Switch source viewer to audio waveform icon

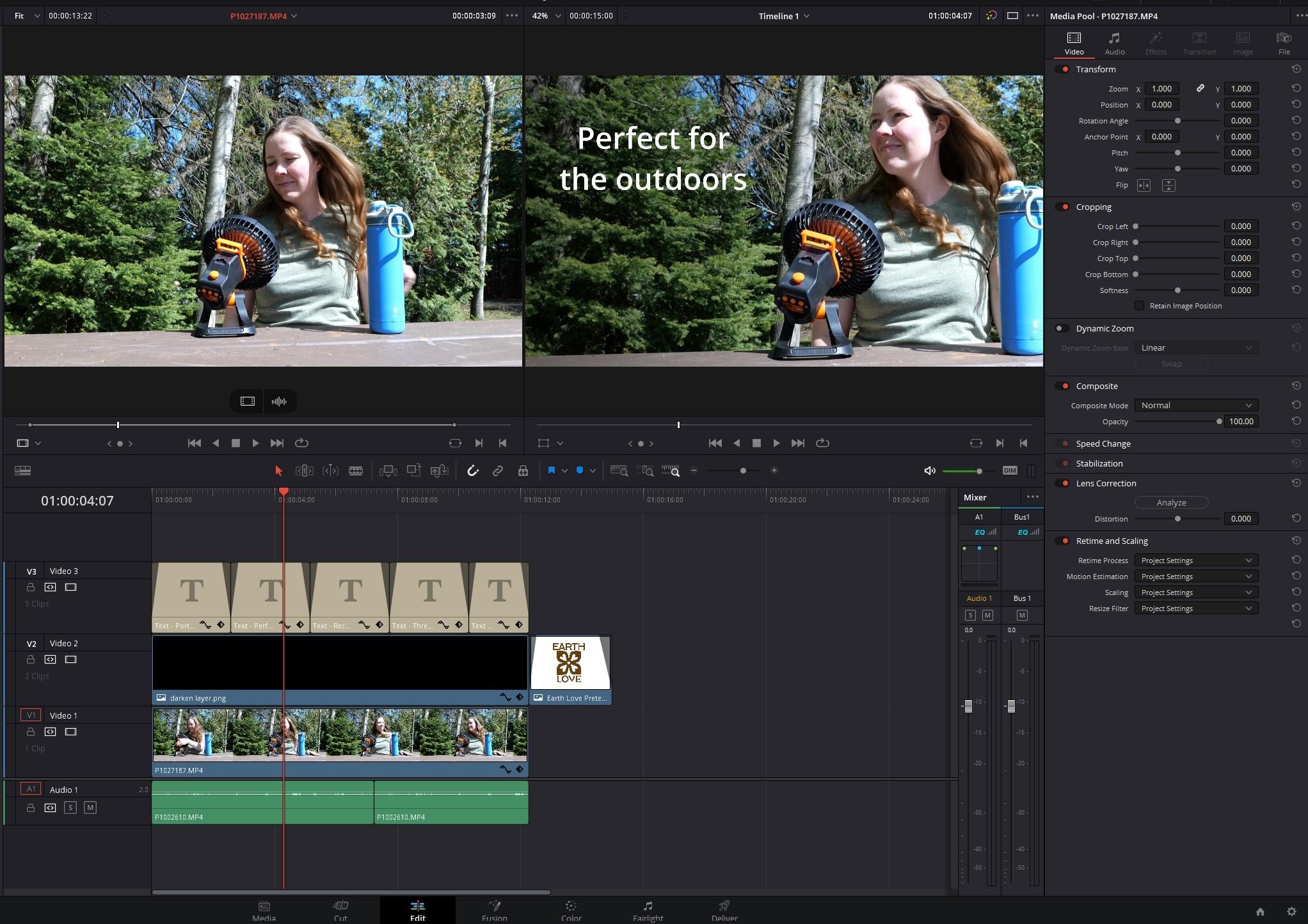(x=279, y=401)
